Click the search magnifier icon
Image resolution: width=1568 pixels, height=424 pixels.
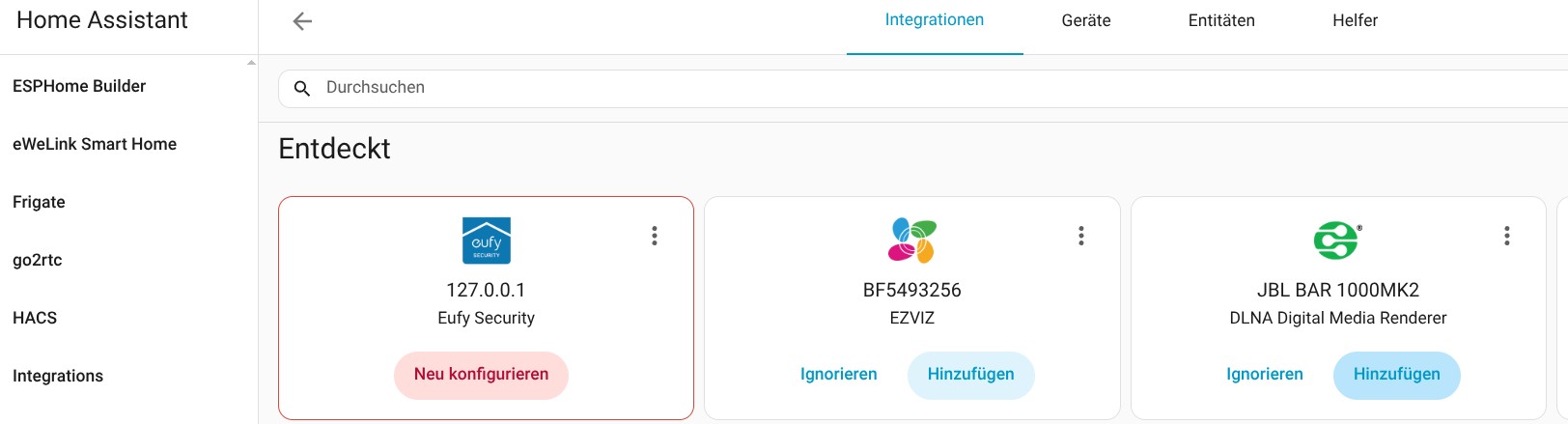point(302,88)
